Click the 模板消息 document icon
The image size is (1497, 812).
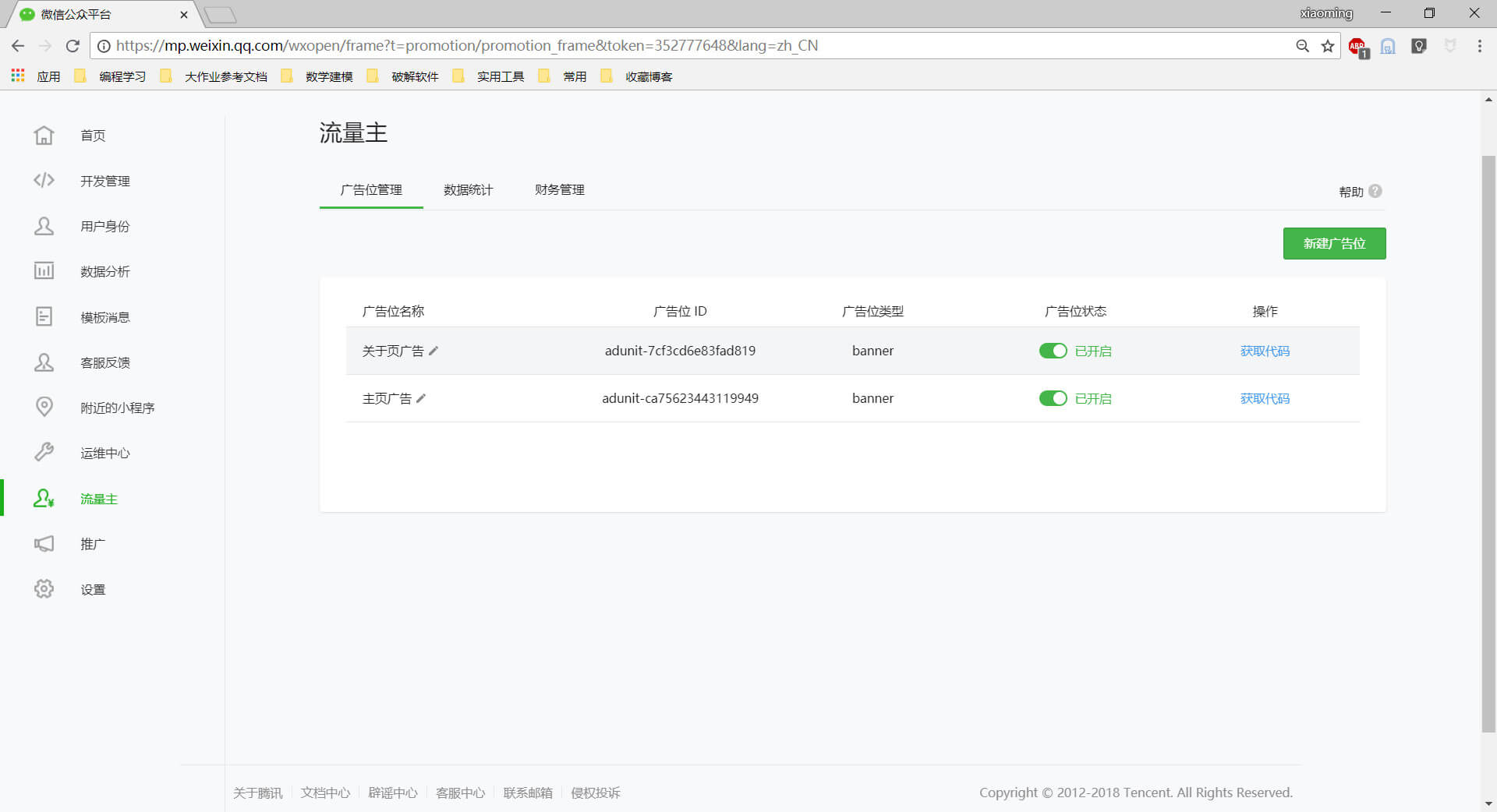44,316
